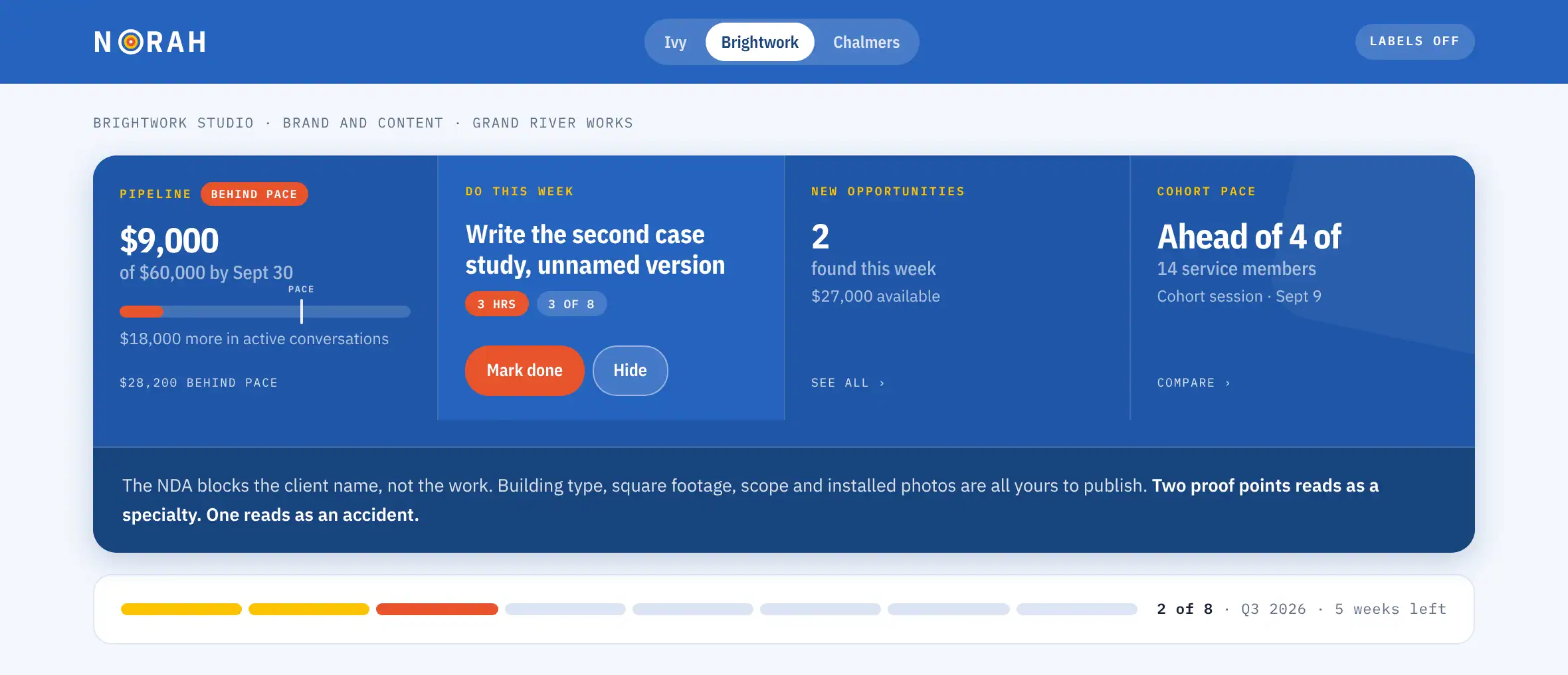This screenshot has width=1568, height=675.
Task: Click the $9,000 pipeline amount
Action: [x=169, y=240]
